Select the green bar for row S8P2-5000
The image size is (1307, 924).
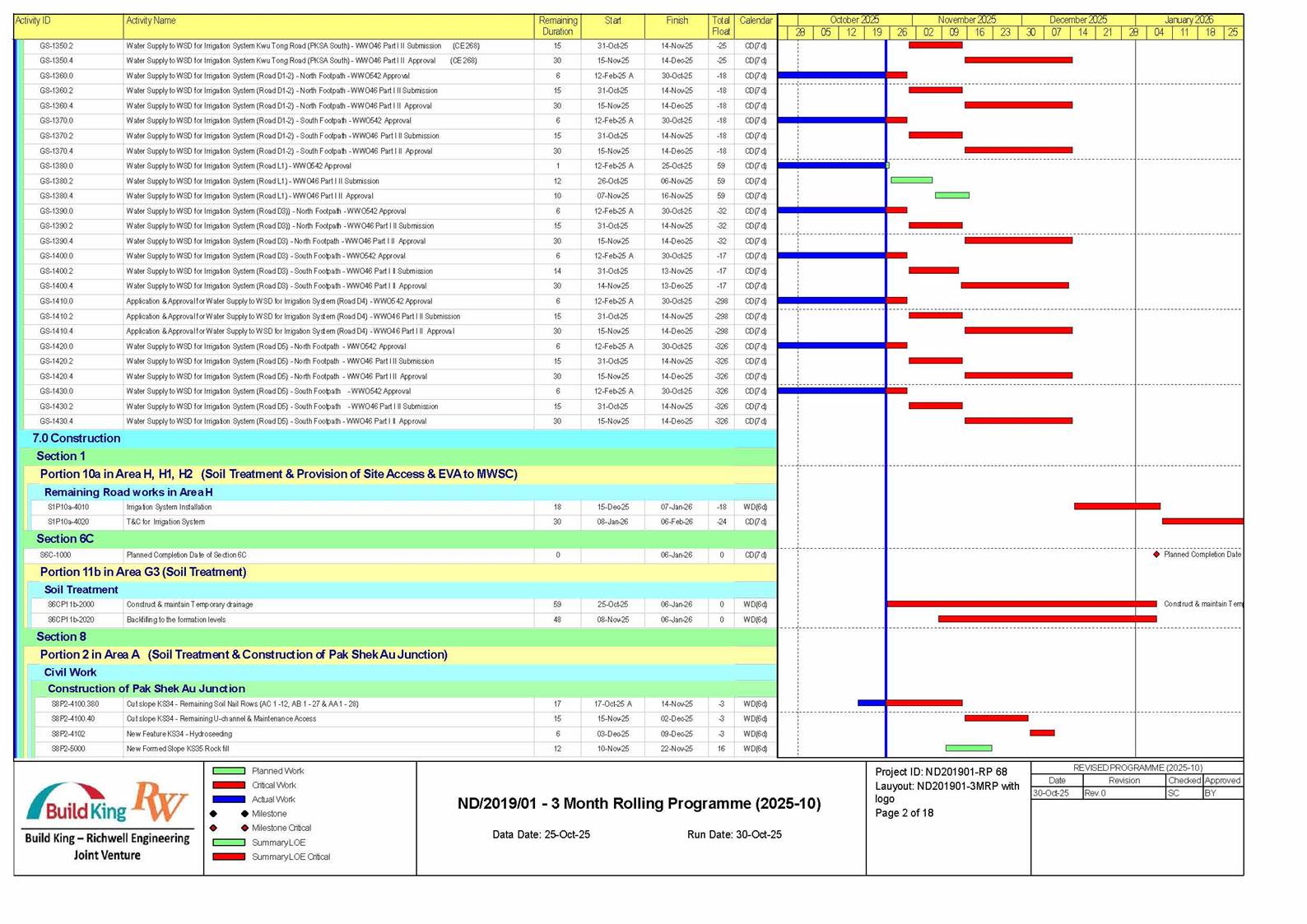point(968,749)
